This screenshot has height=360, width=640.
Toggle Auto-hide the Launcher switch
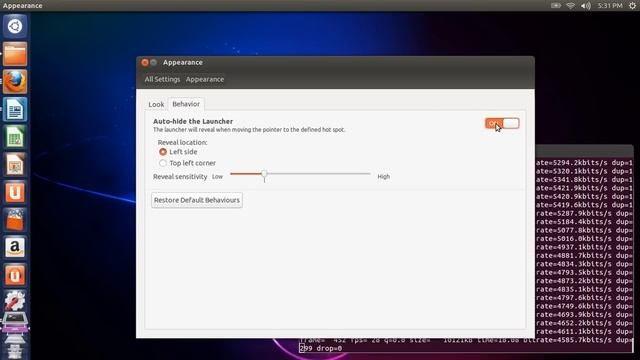[x=502, y=123]
